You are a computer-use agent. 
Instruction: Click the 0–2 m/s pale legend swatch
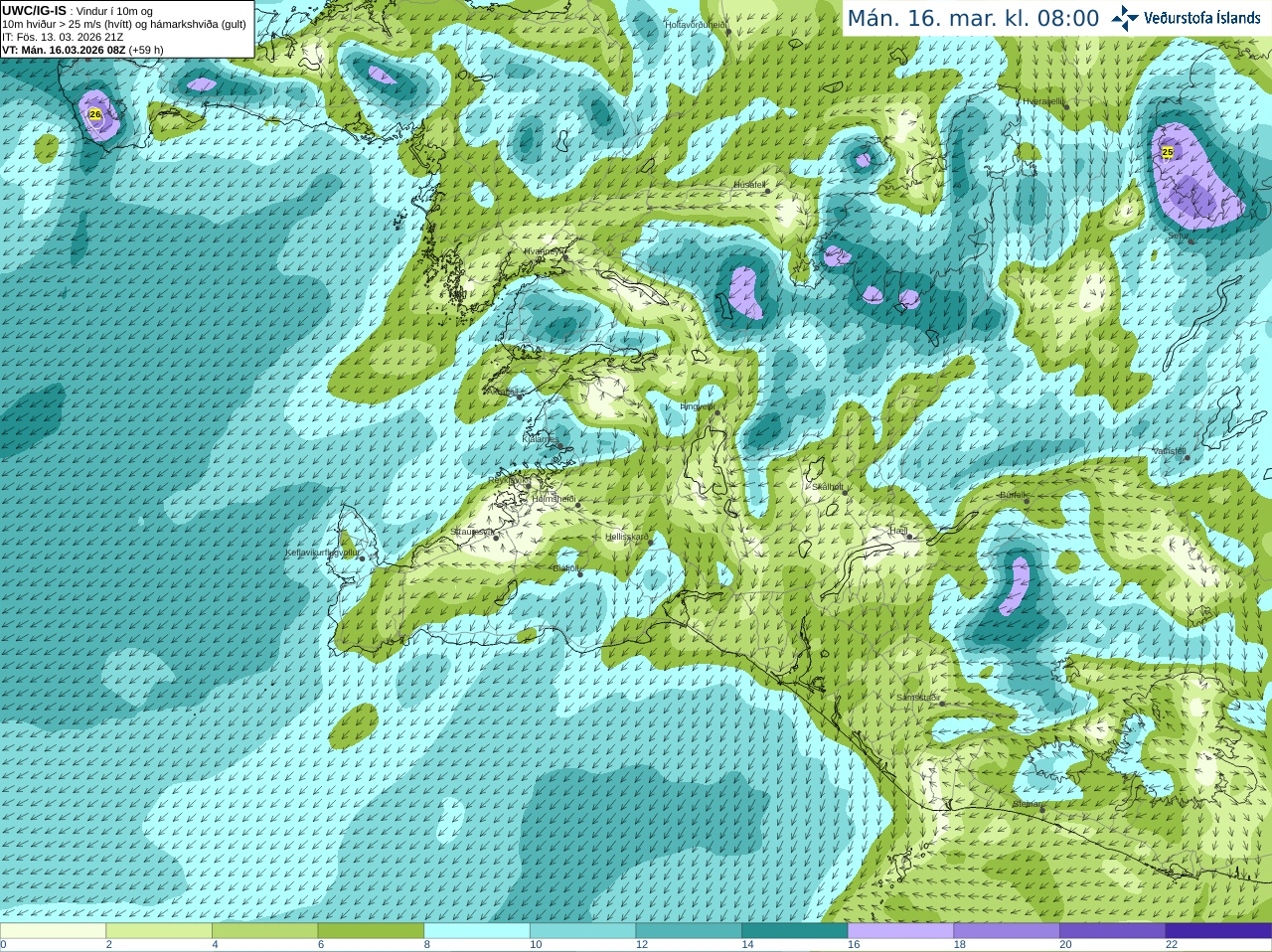(53, 931)
